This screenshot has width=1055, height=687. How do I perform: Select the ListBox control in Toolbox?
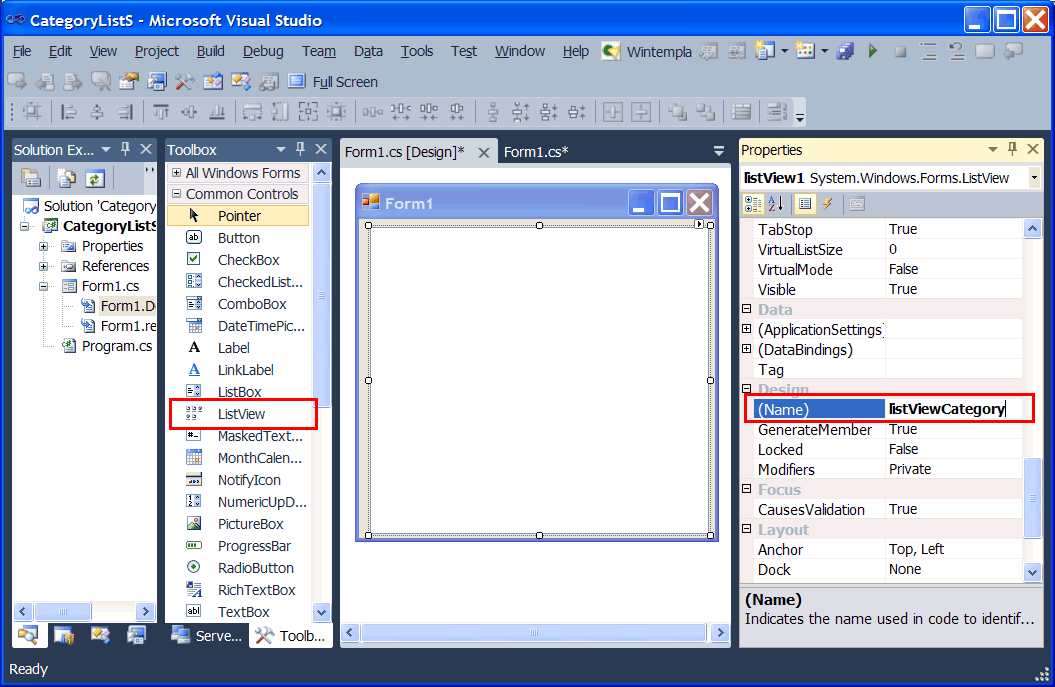tap(238, 392)
